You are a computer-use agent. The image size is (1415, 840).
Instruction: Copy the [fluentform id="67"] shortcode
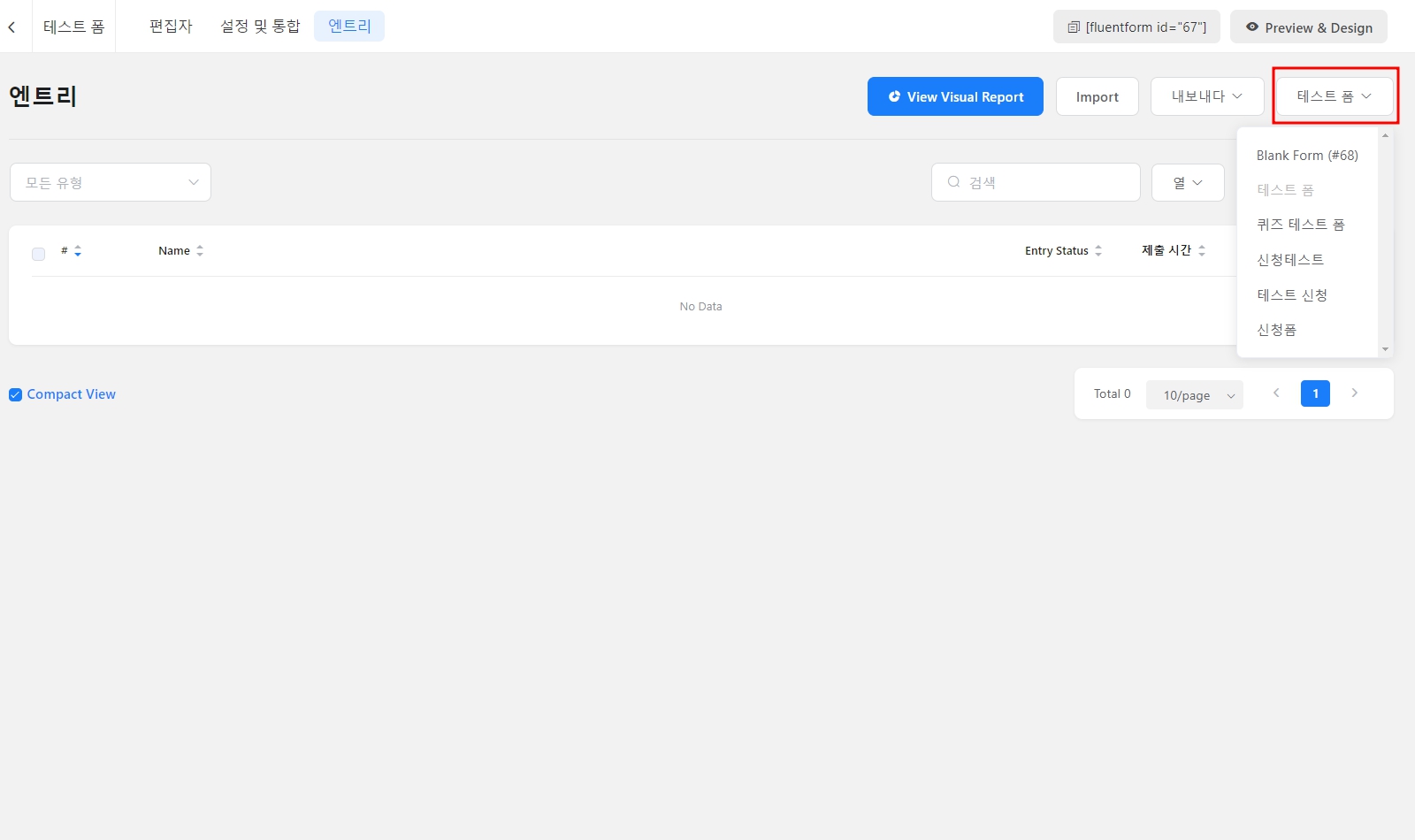[x=1136, y=27]
